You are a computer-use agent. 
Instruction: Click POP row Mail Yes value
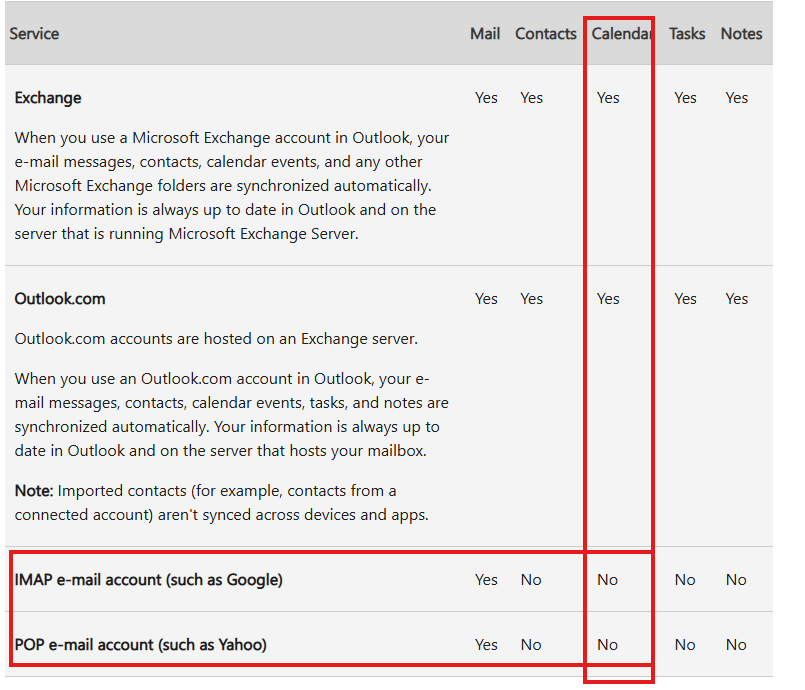[486, 644]
